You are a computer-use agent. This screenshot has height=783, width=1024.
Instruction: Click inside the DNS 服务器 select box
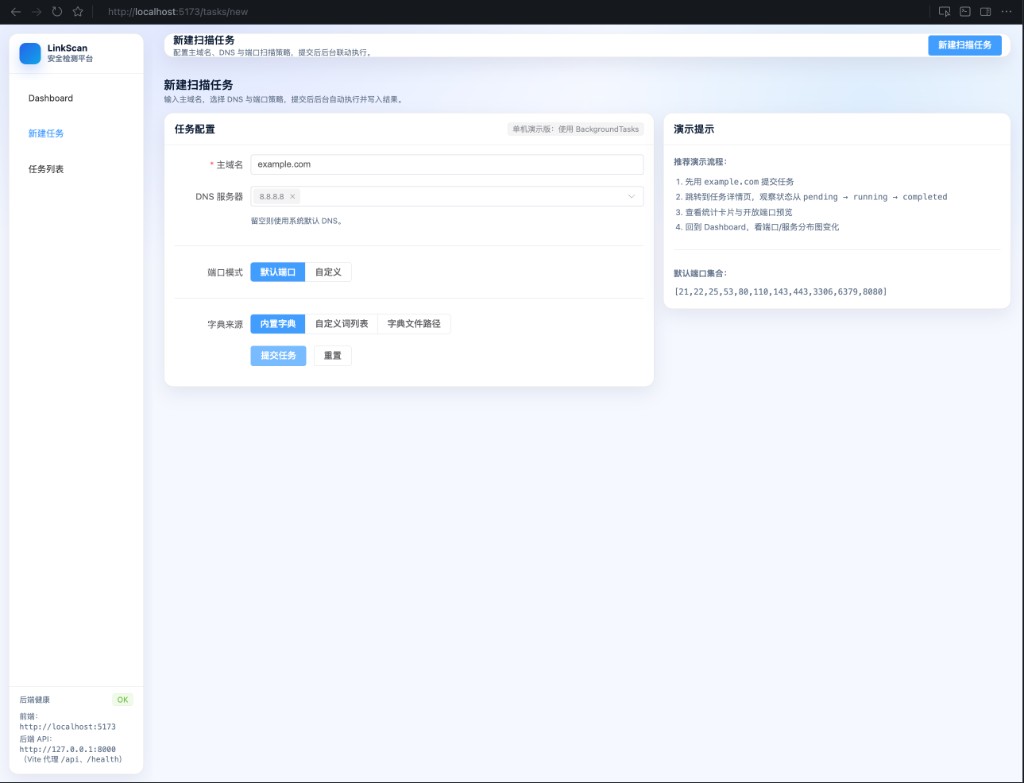click(447, 197)
